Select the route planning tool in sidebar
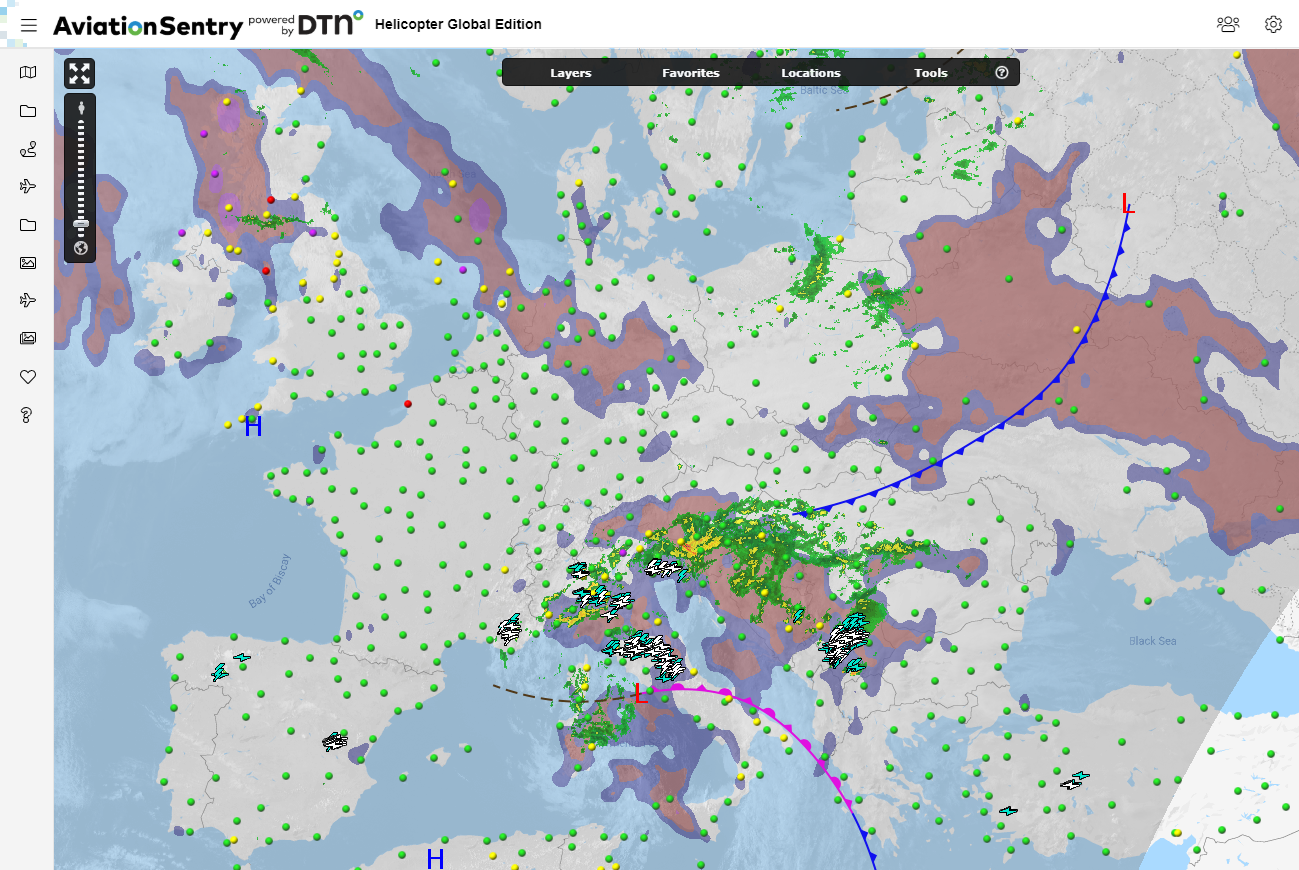 27,150
